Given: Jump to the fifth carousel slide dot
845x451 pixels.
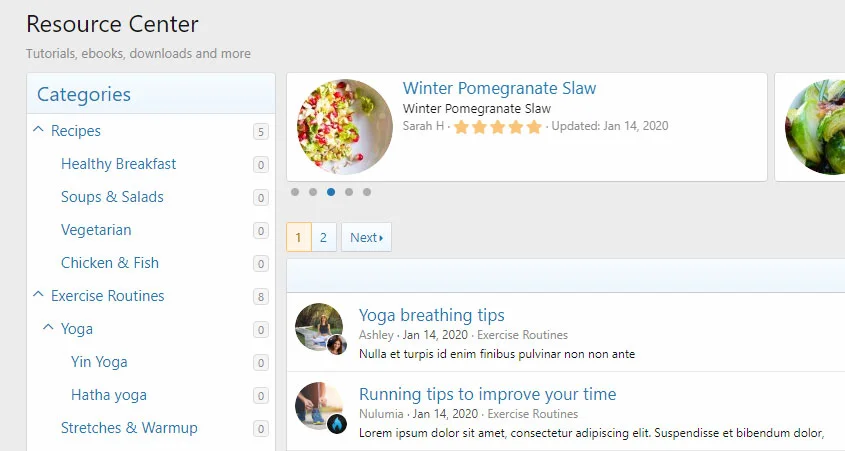Looking at the screenshot, I should pyautogui.click(x=367, y=192).
